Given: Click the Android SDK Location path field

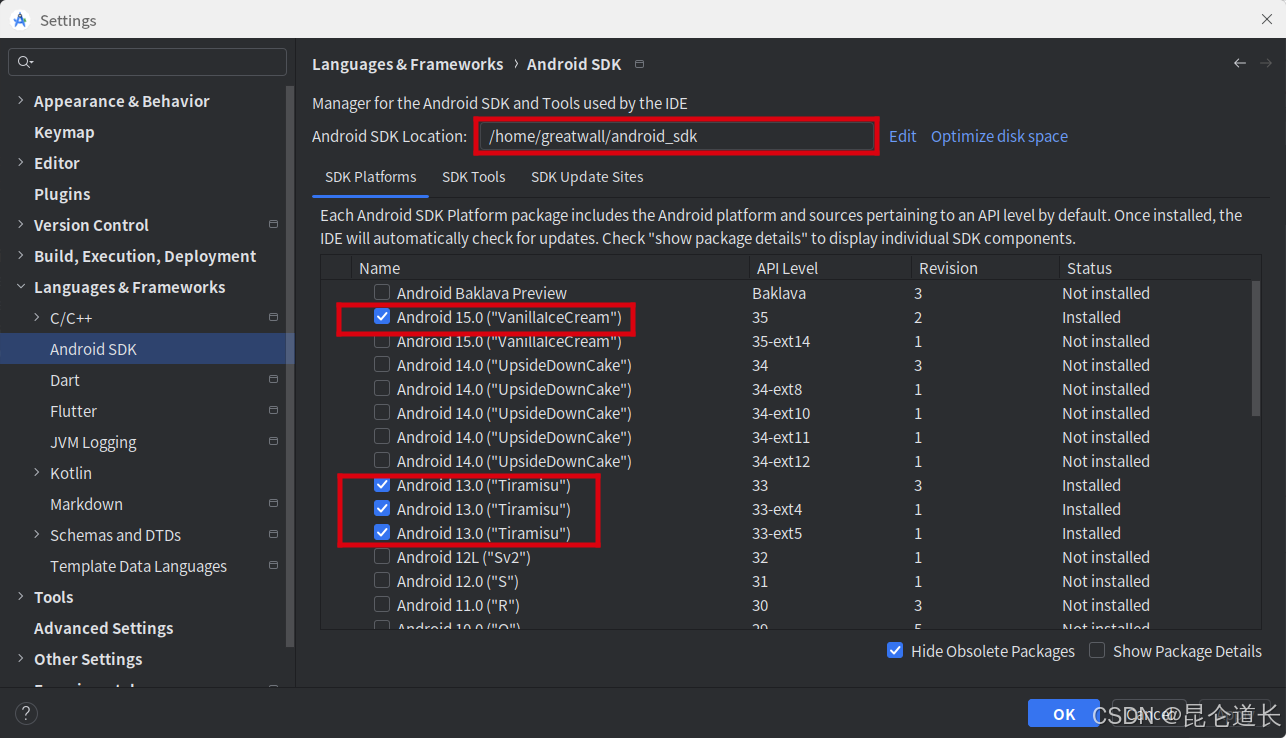Looking at the screenshot, I should pos(677,136).
